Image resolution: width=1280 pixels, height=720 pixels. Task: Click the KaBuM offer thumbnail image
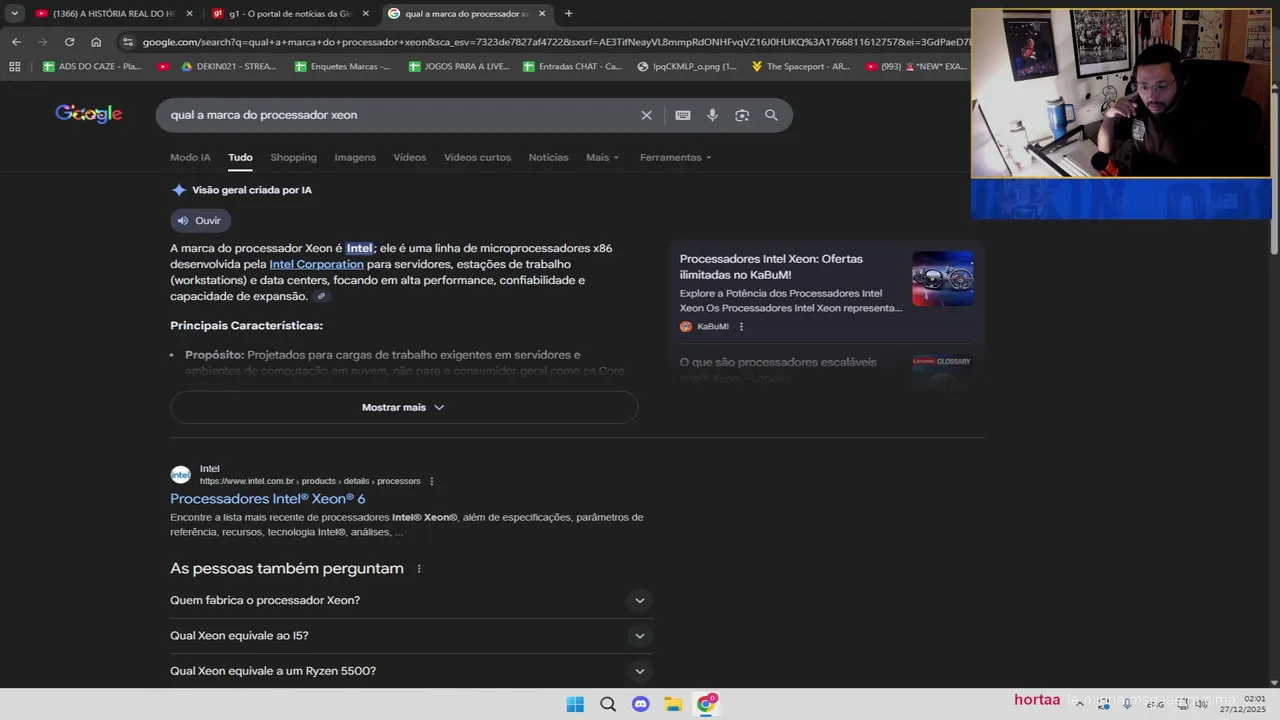(x=942, y=278)
